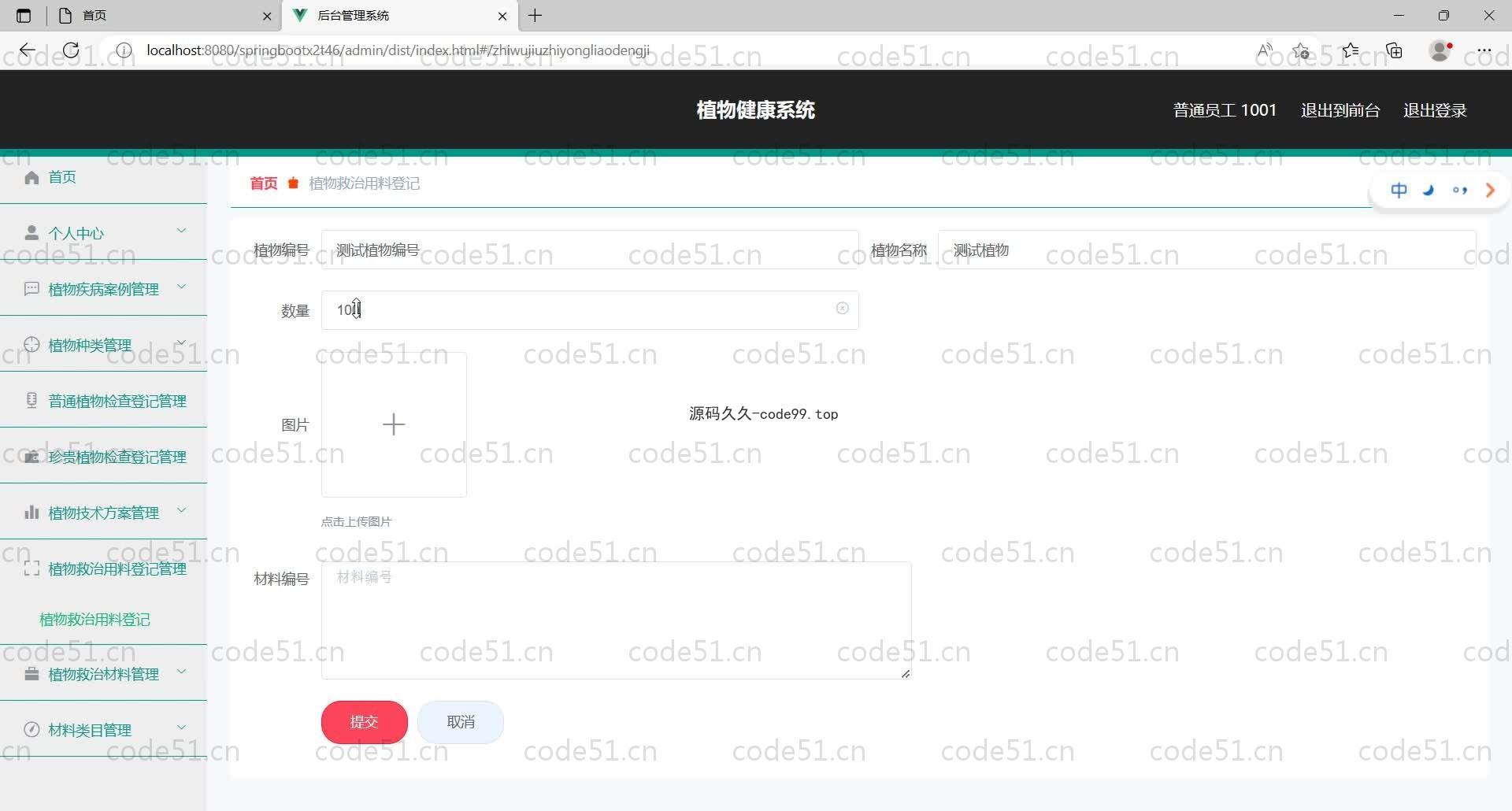
Task: Switch to the 后台管理系统 browser tab
Action: pos(398,16)
